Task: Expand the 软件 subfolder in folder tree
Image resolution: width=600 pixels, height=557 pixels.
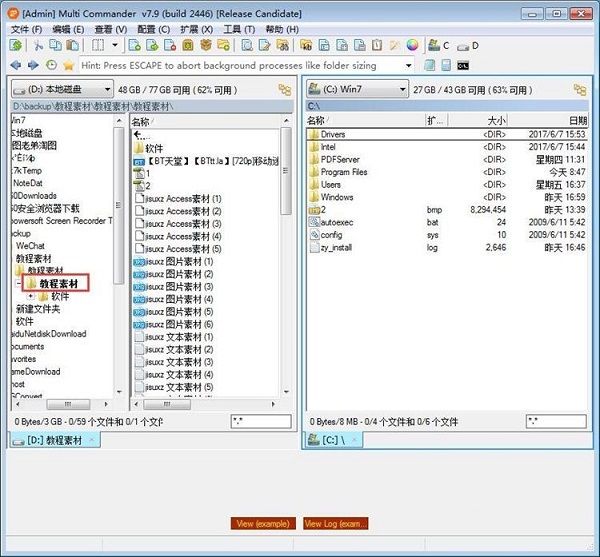Action: (x=31, y=296)
